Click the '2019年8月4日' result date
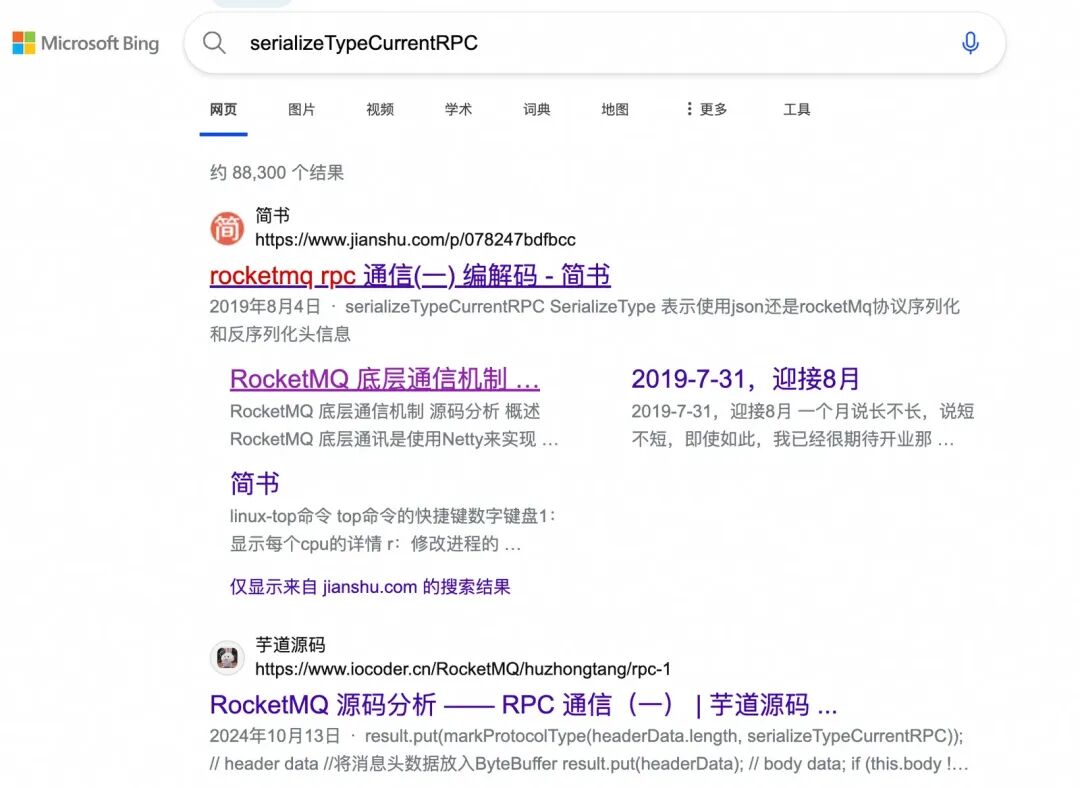The width and height of the screenshot is (1080, 788). click(265, 307)
